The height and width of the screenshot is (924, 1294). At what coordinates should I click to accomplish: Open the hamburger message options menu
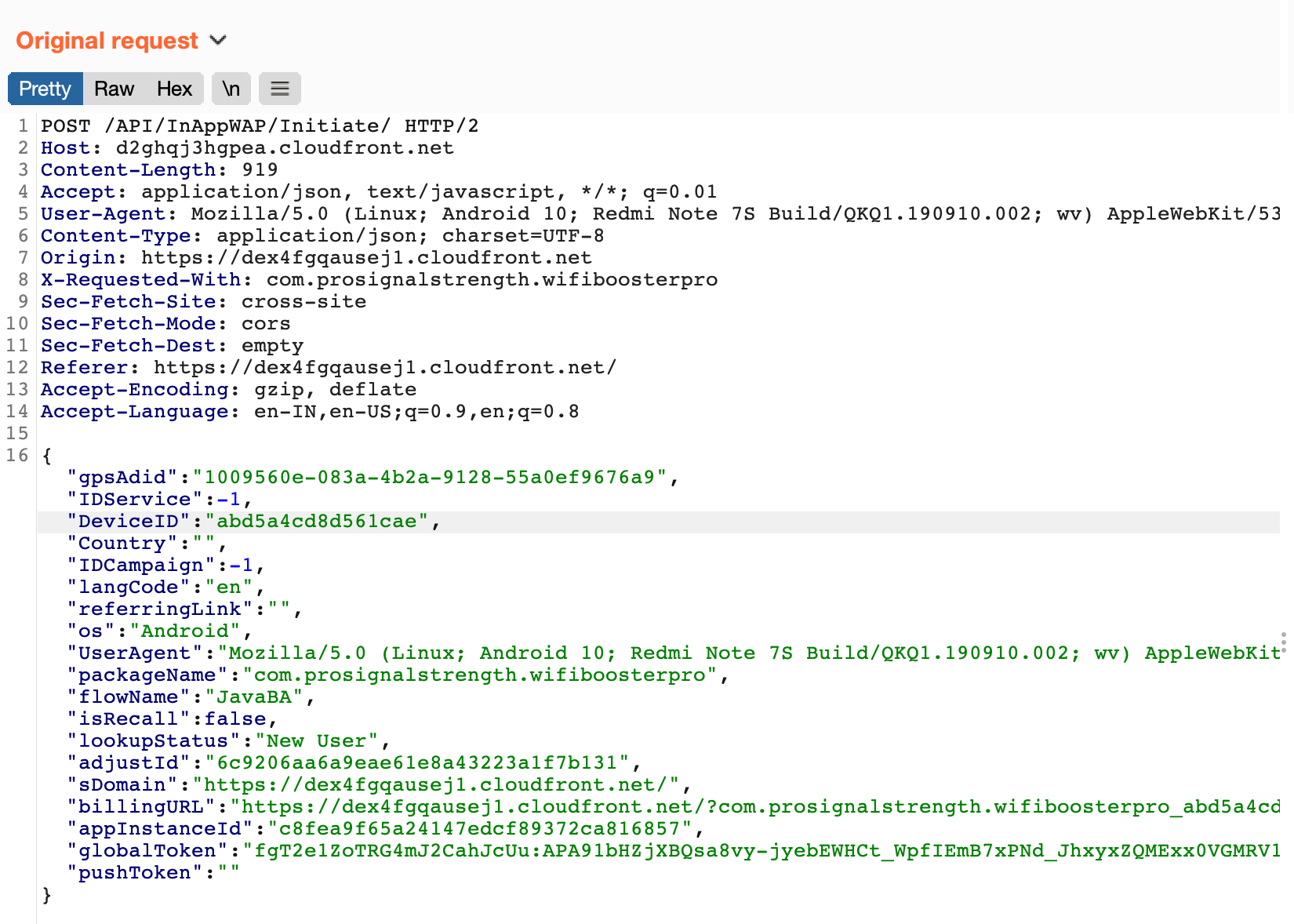(x=280, y=89)
